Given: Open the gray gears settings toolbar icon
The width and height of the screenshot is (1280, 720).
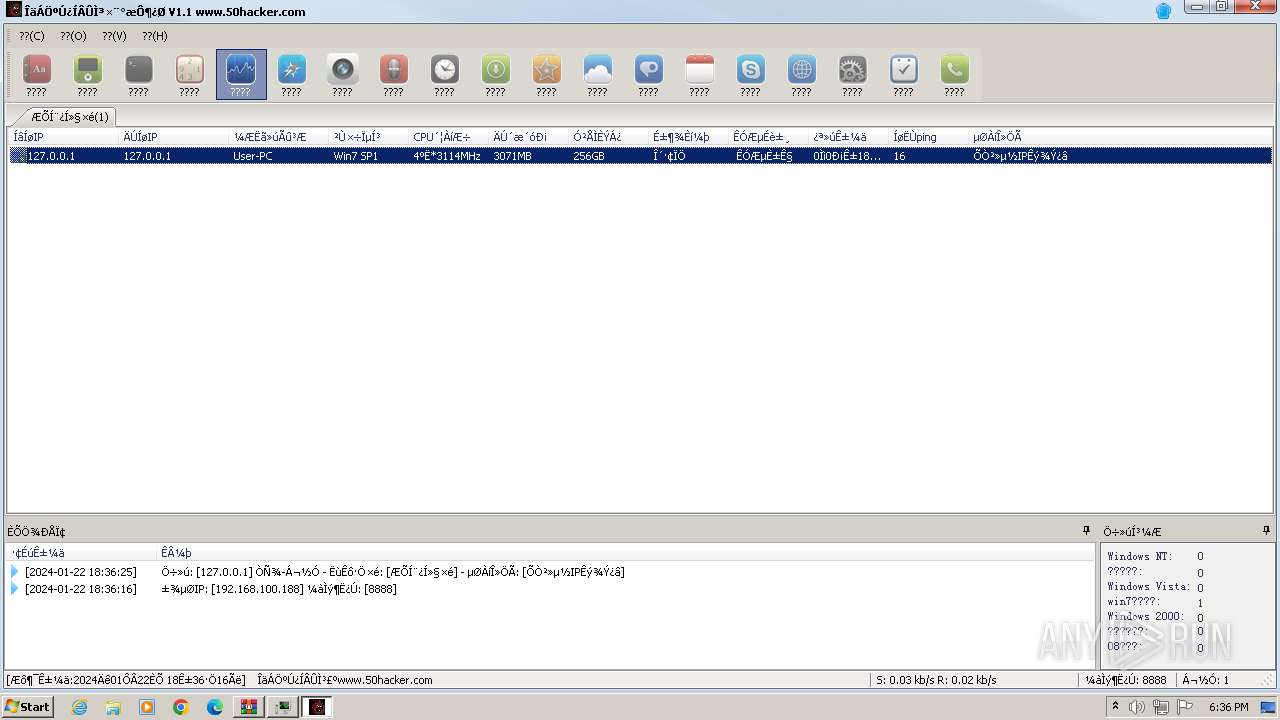Looking at the screenshot, I should point(852,74).
